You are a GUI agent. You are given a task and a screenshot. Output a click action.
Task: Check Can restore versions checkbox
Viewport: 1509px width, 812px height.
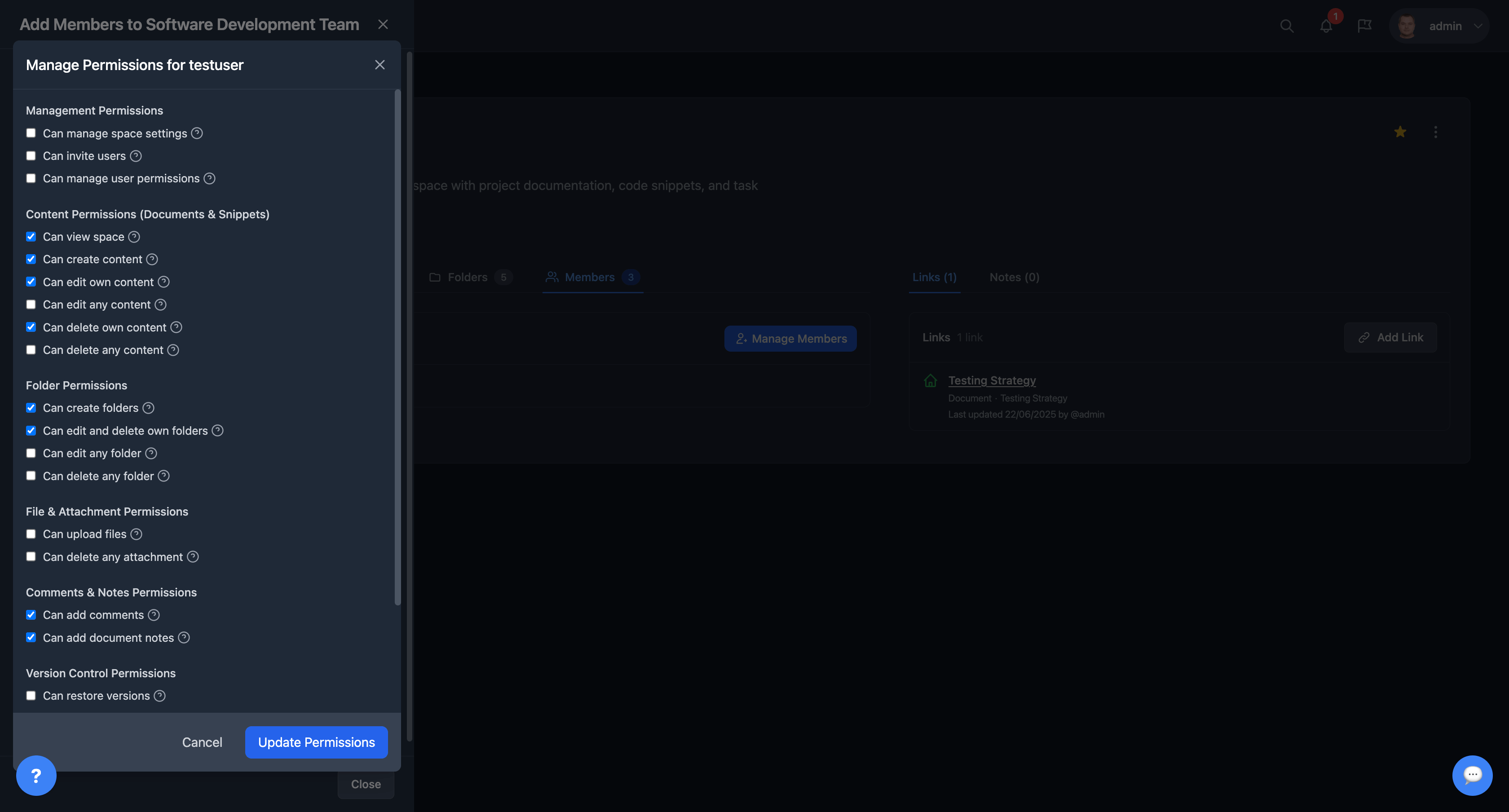tap(31, 695)
